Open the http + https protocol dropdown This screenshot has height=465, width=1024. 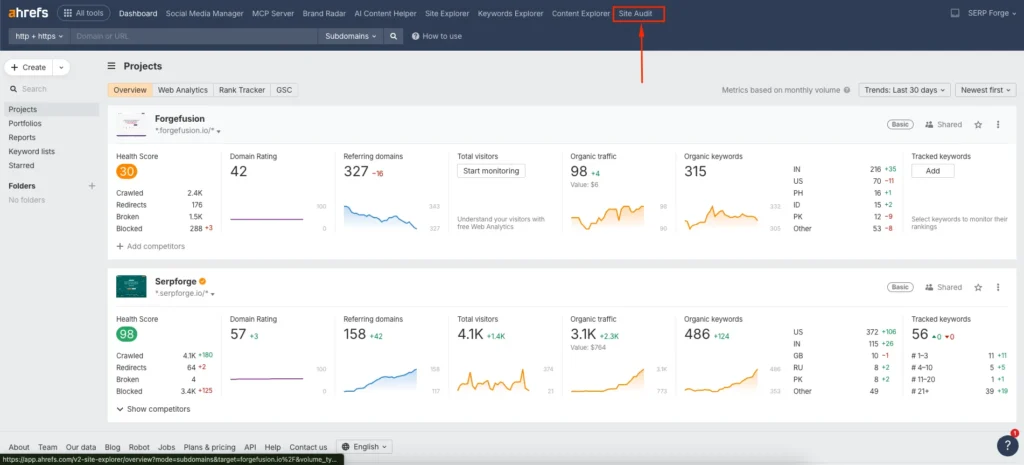click(40, 36)
